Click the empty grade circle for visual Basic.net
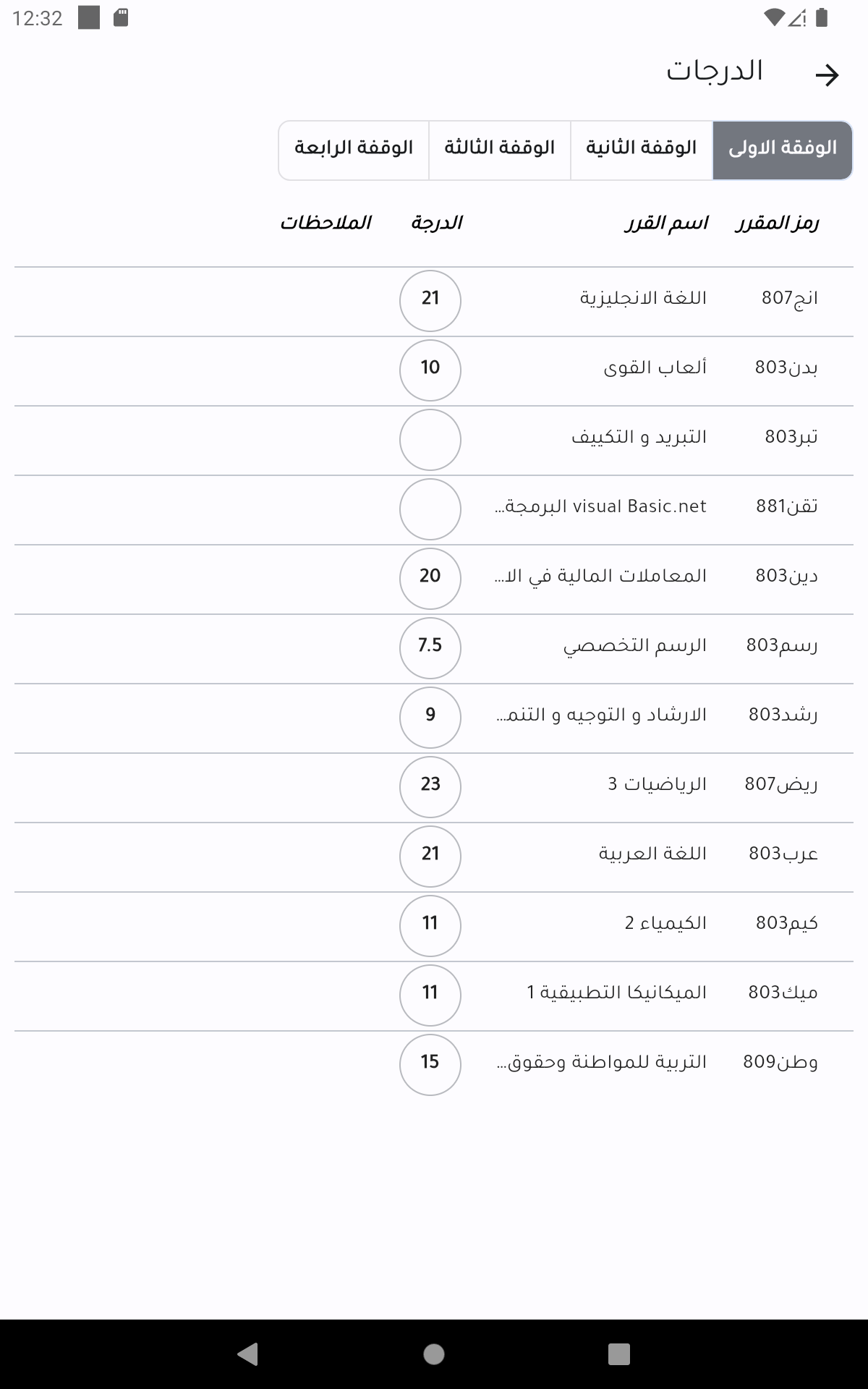Viewport: 868px width, 1389px height. (x=430, y=509)
